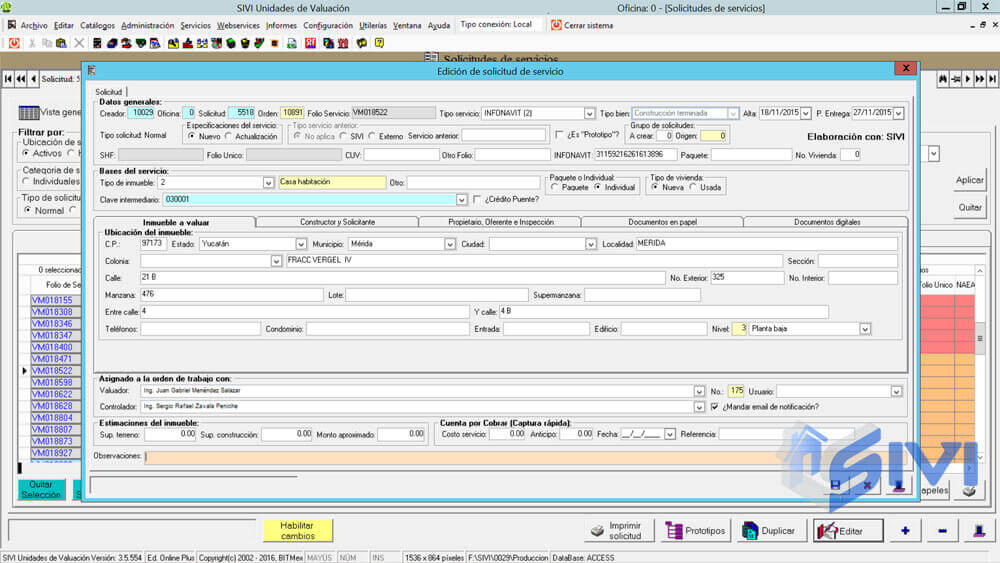The height and width of the screenshot is (563, 1000).
Task: Click the Aplicar filter button
Action: tap(969, 180)
